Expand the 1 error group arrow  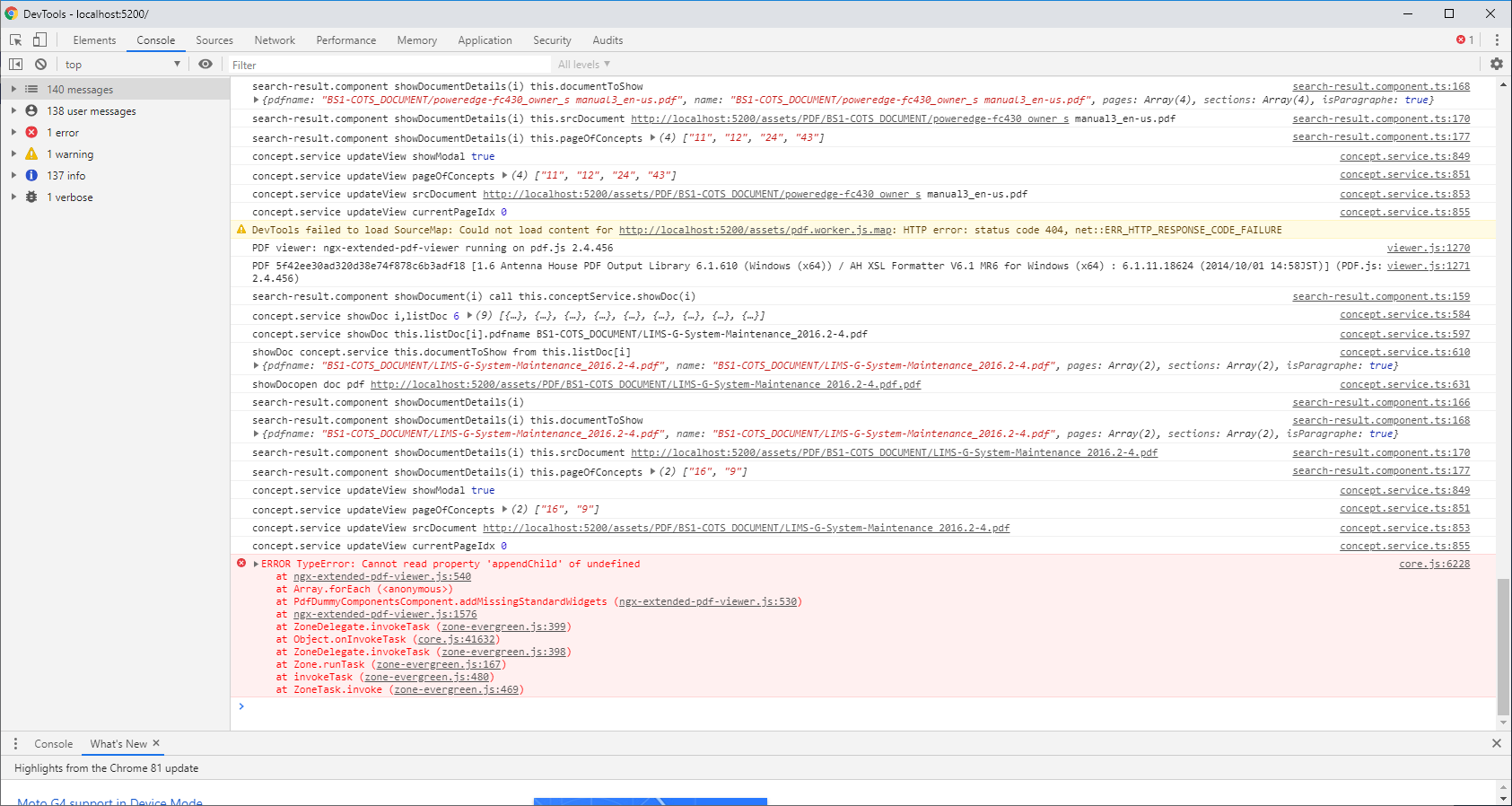[x=13, y=133]
